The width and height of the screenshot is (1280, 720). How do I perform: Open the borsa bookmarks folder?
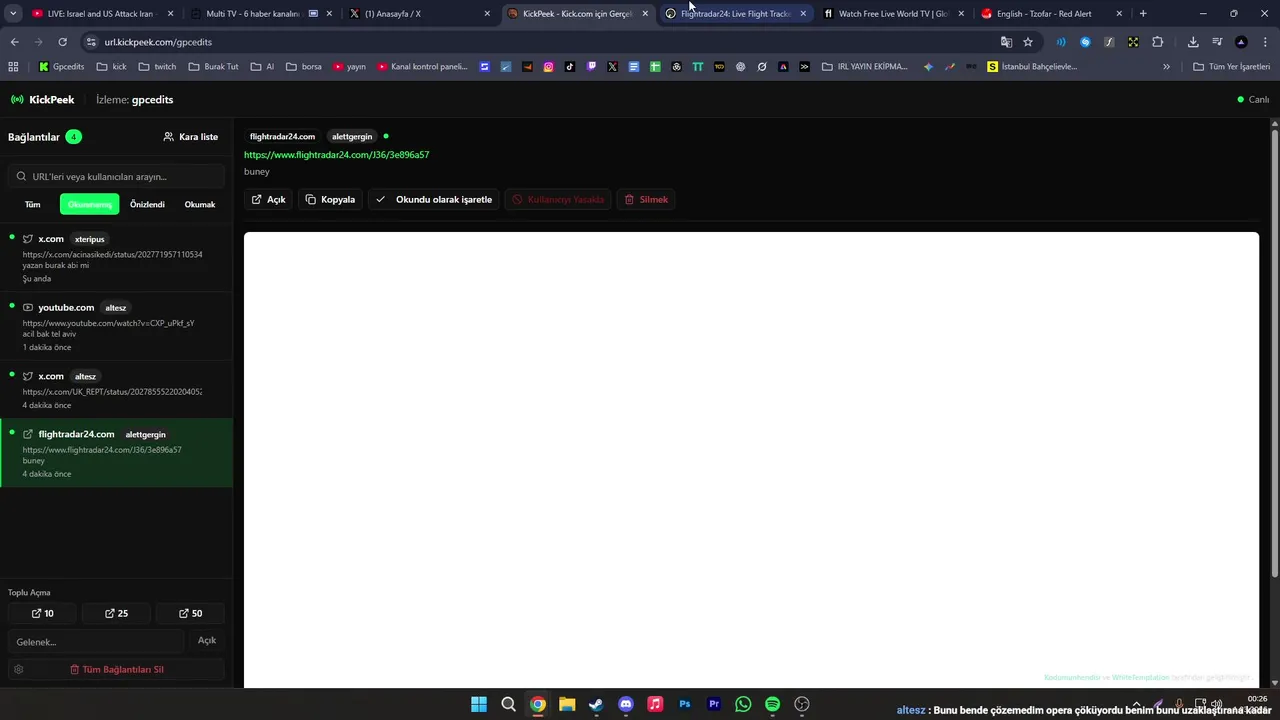point(304,67)
